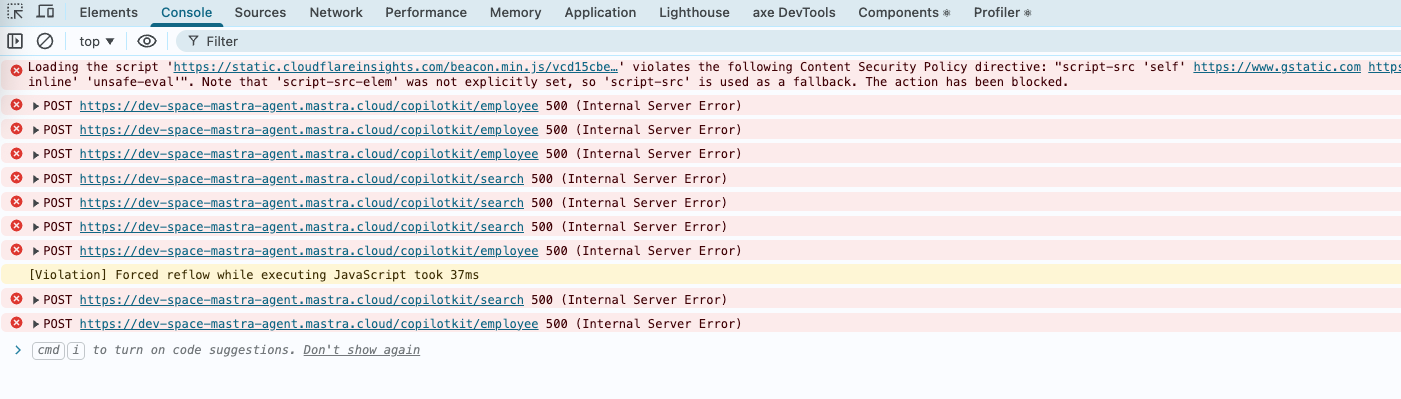This screenshot has width=1401, height=399.
Task: Open the Application tab
Action: click(x=600, y=13)
